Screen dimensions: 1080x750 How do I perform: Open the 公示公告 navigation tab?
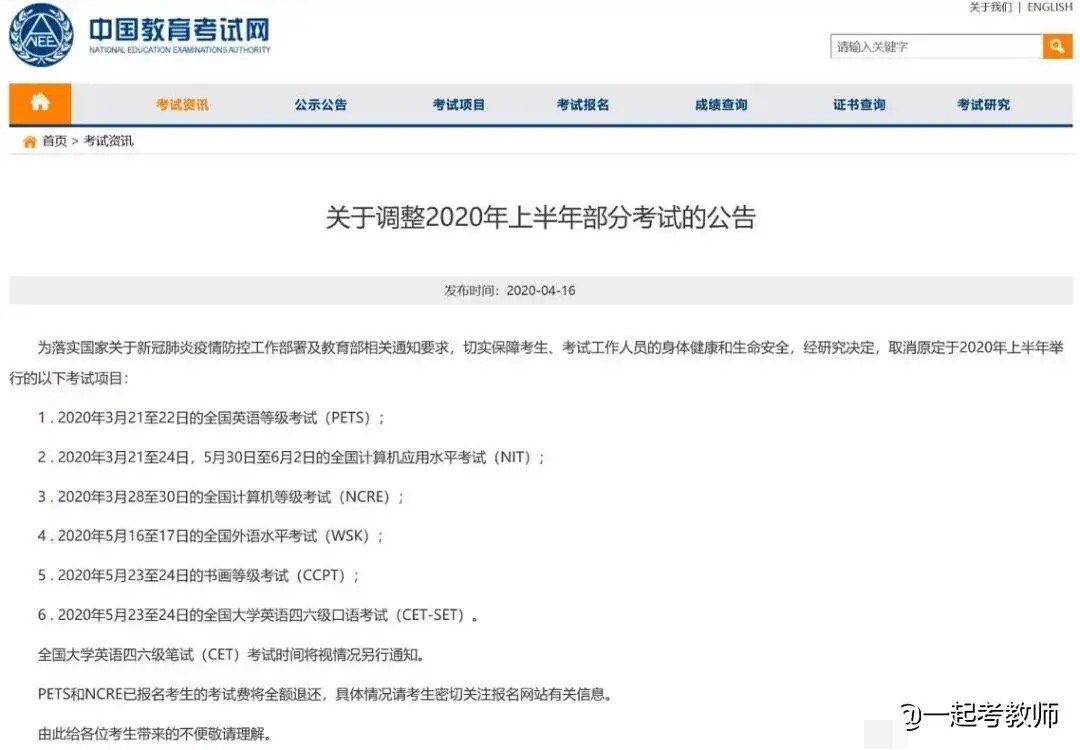(x=321, y=105)
